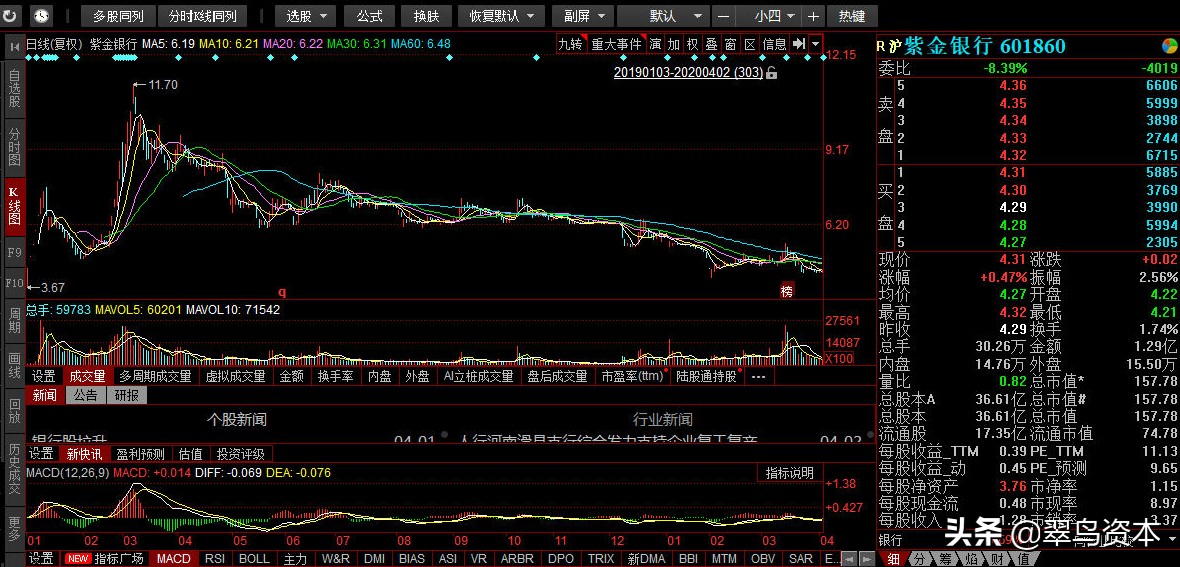This screenshot has height=567, width=1180.
Task: Select F9 in left sidebar
Action: point(14,252)
